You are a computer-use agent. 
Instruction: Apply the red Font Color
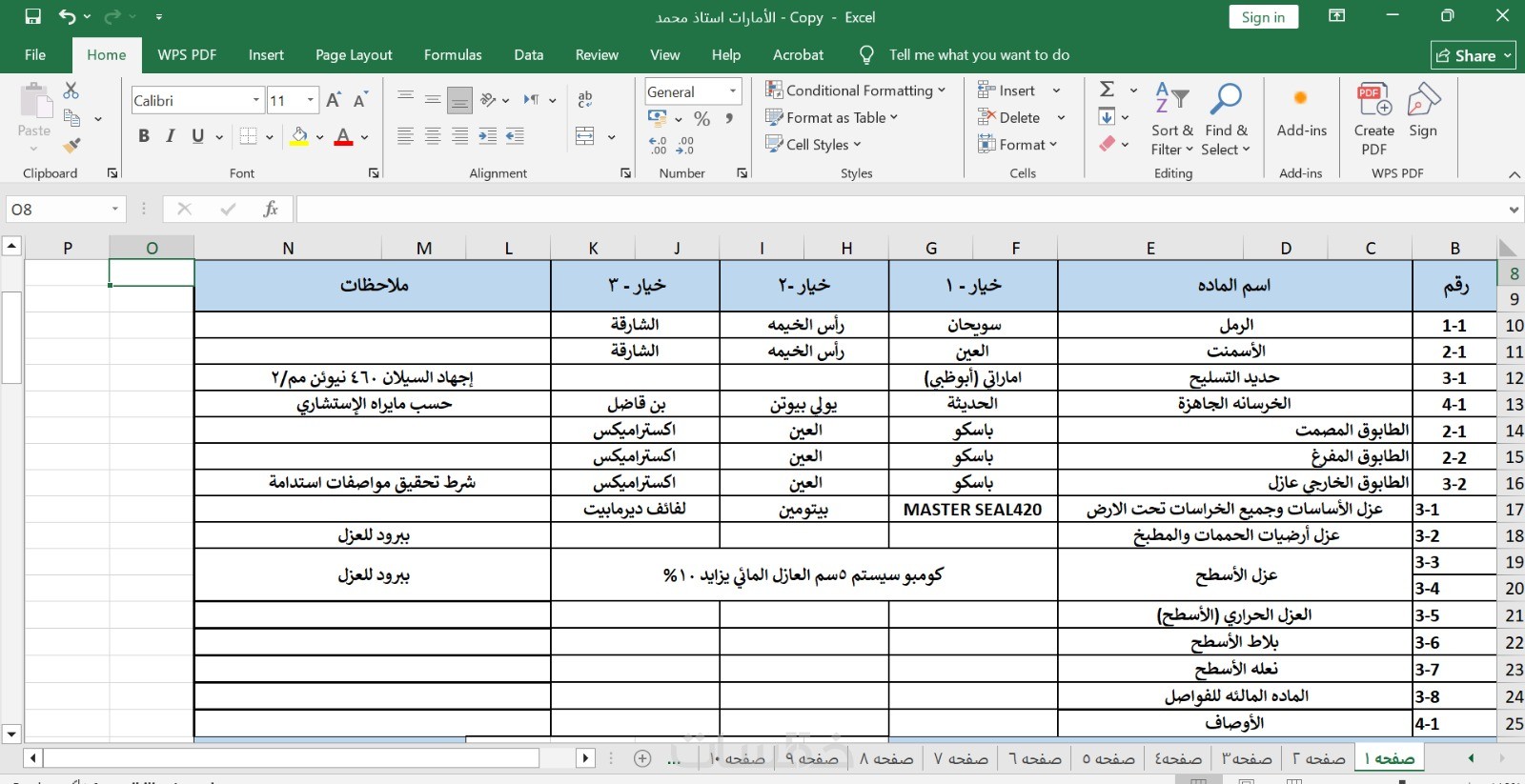[344, 136]
